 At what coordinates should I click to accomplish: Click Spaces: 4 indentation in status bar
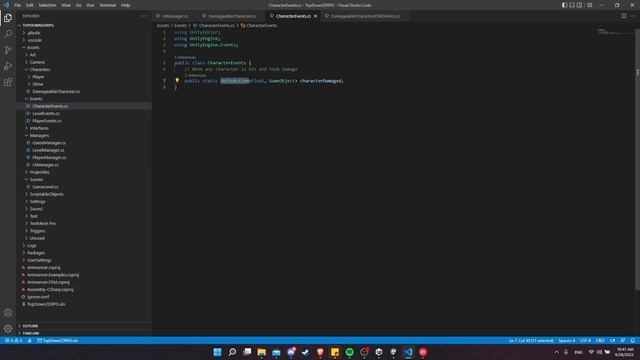pos(567,340)
